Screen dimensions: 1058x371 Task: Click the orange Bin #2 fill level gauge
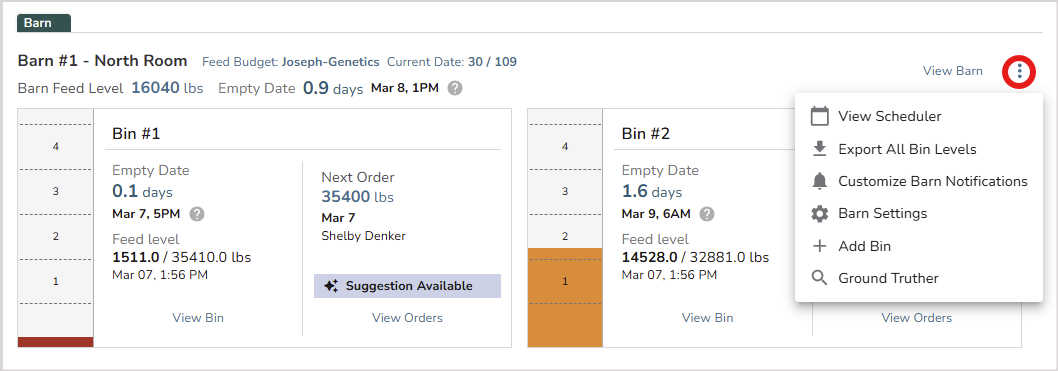(565, 297)
